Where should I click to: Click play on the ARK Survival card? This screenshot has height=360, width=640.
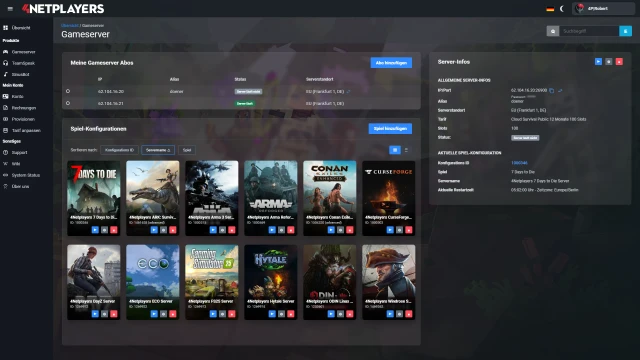pos(154,230)
